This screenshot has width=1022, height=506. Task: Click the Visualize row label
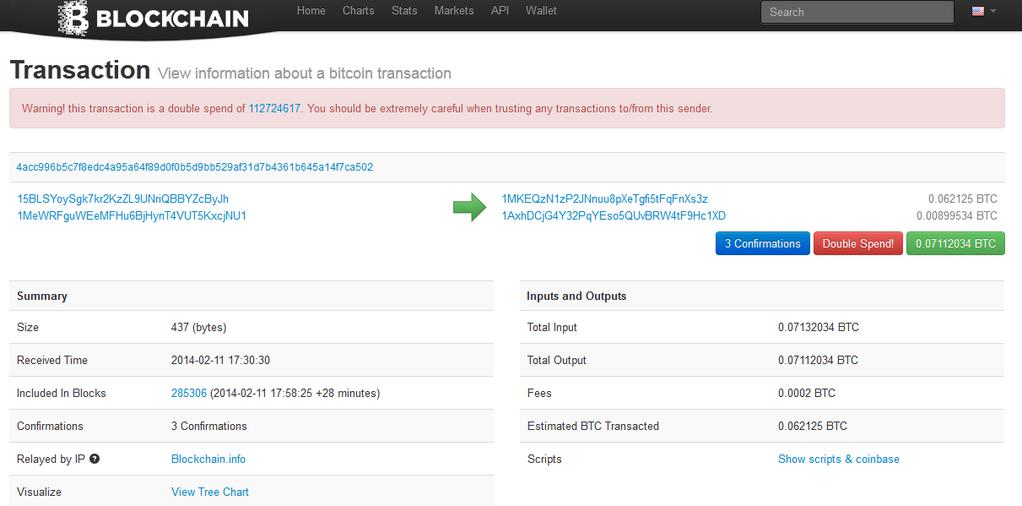tap(39, 492)
